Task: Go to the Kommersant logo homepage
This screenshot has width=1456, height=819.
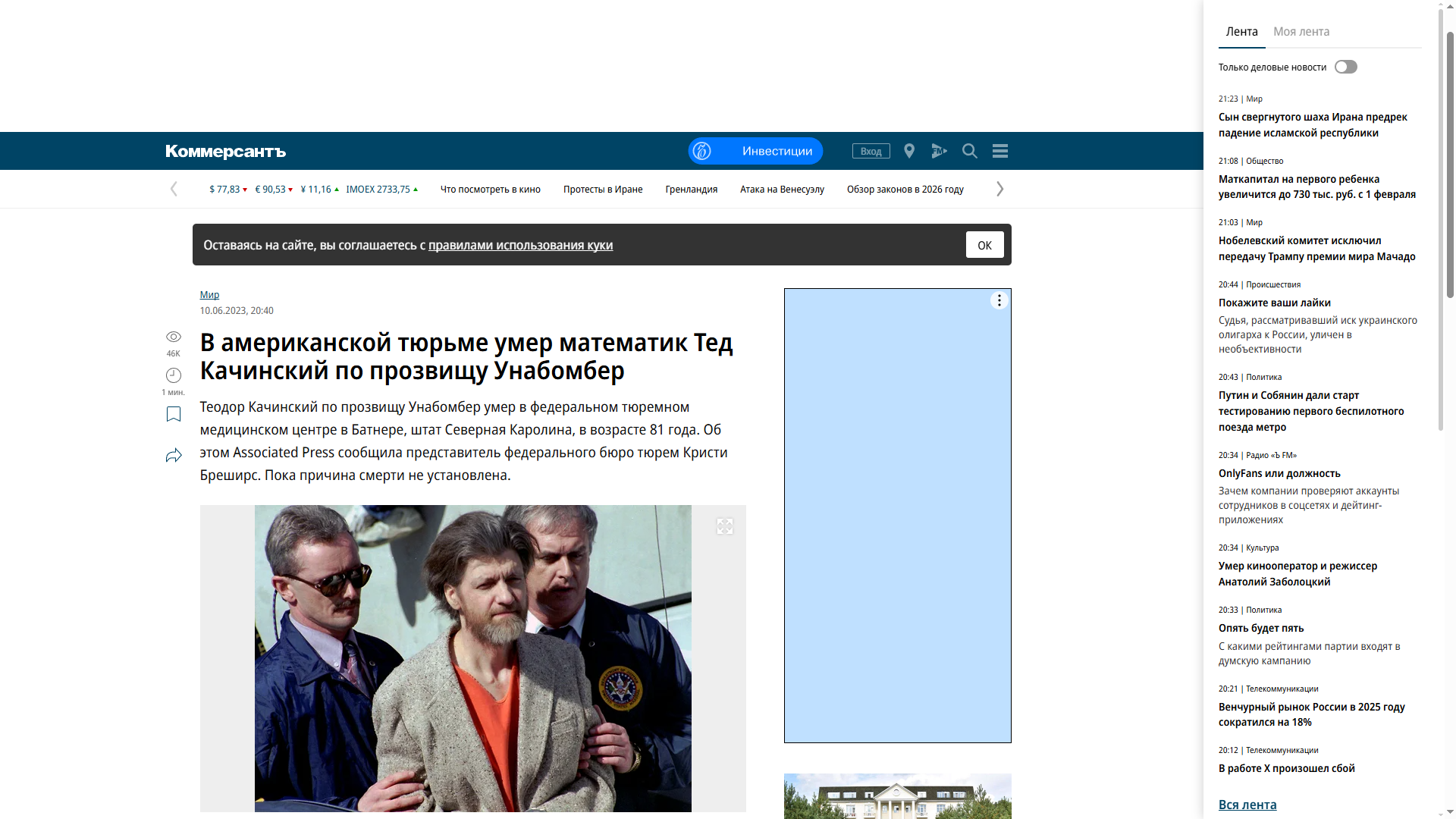Action: (225, 152)
